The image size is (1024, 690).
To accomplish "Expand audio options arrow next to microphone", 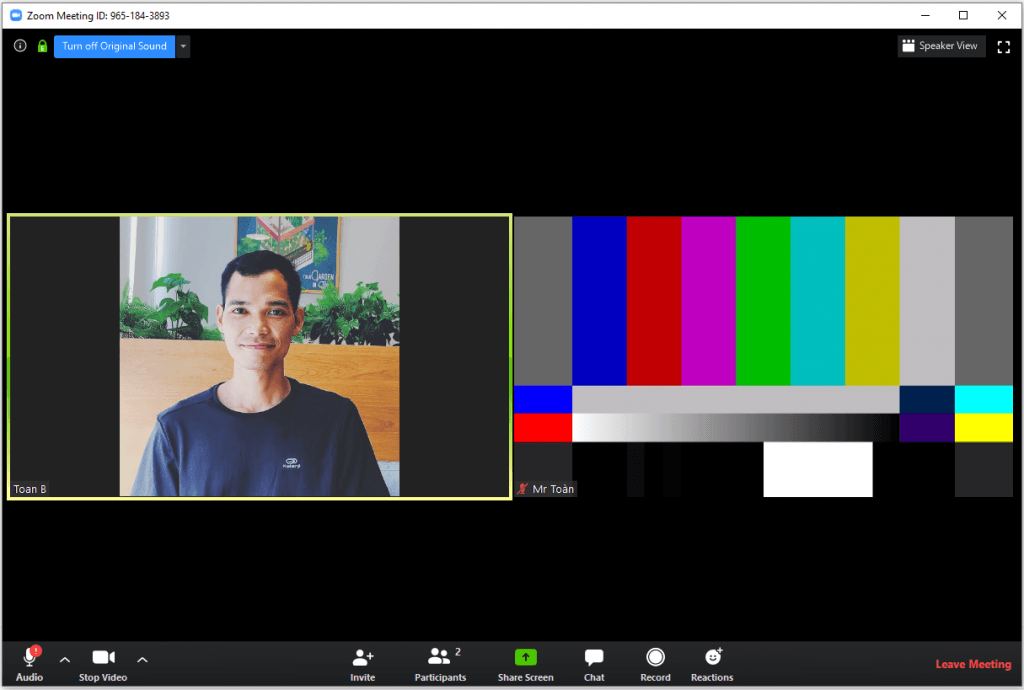I will (65, 659).
